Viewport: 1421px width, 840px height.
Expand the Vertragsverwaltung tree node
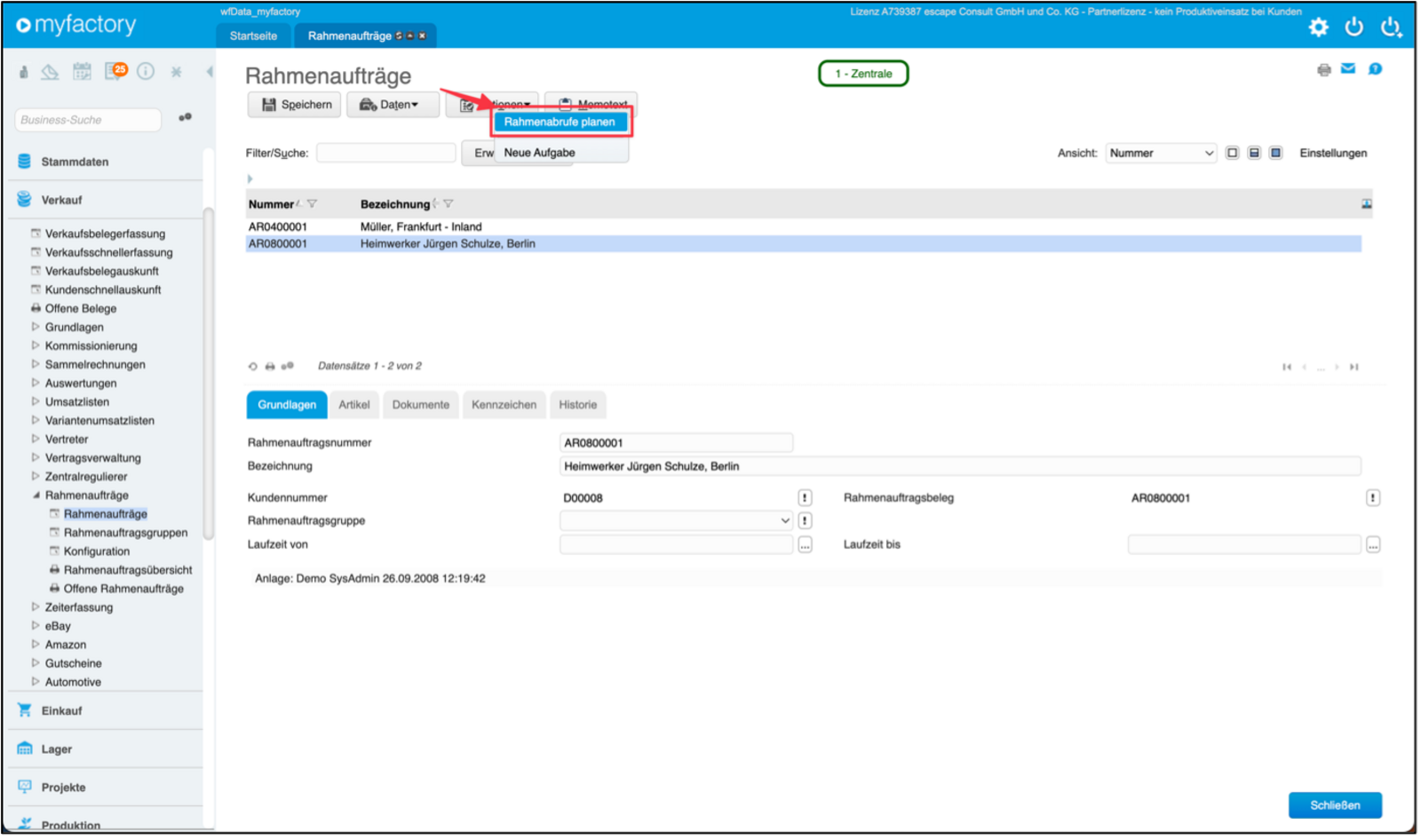click(36, 457)
